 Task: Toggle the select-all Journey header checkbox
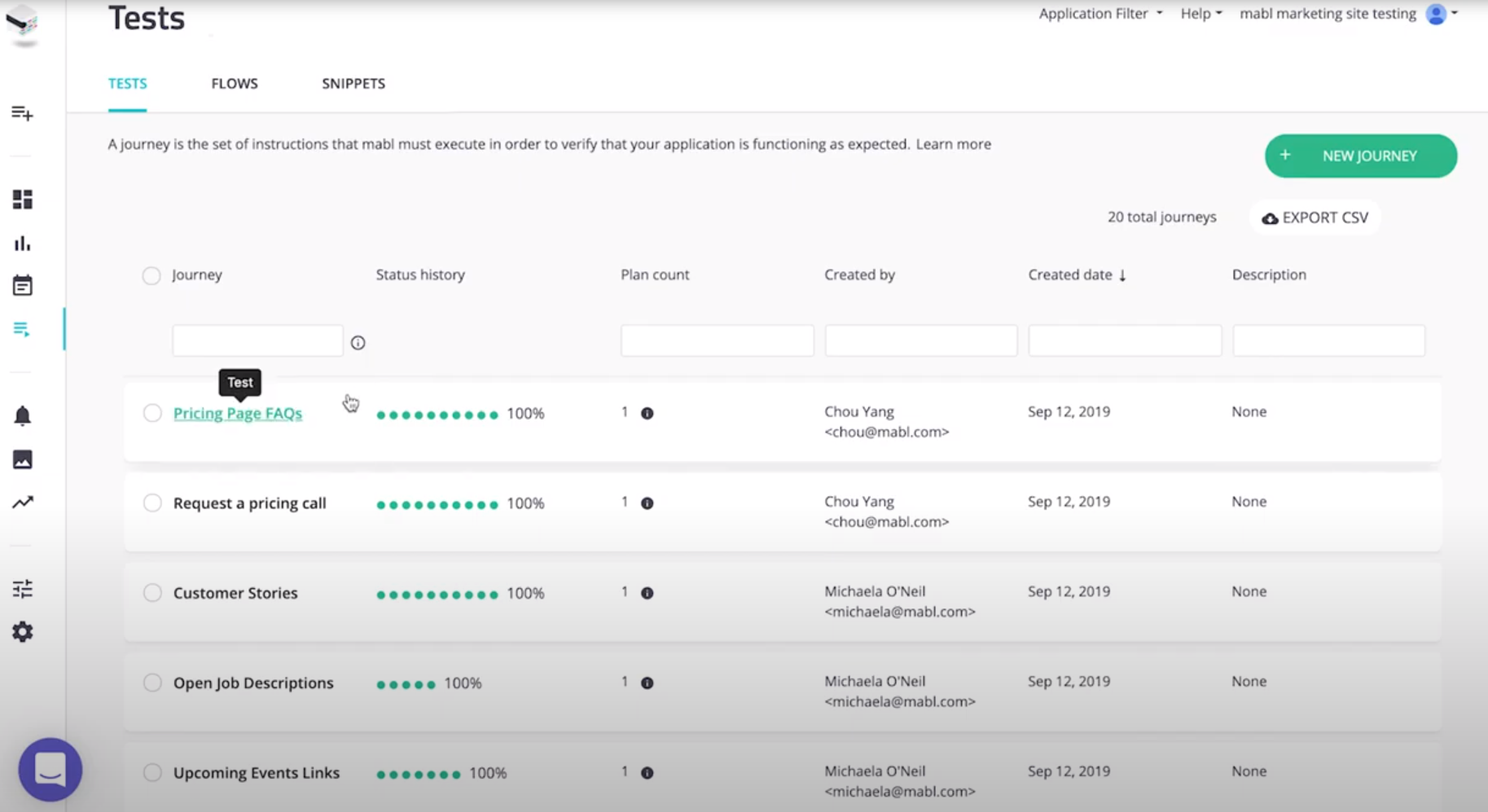[151, 275]
